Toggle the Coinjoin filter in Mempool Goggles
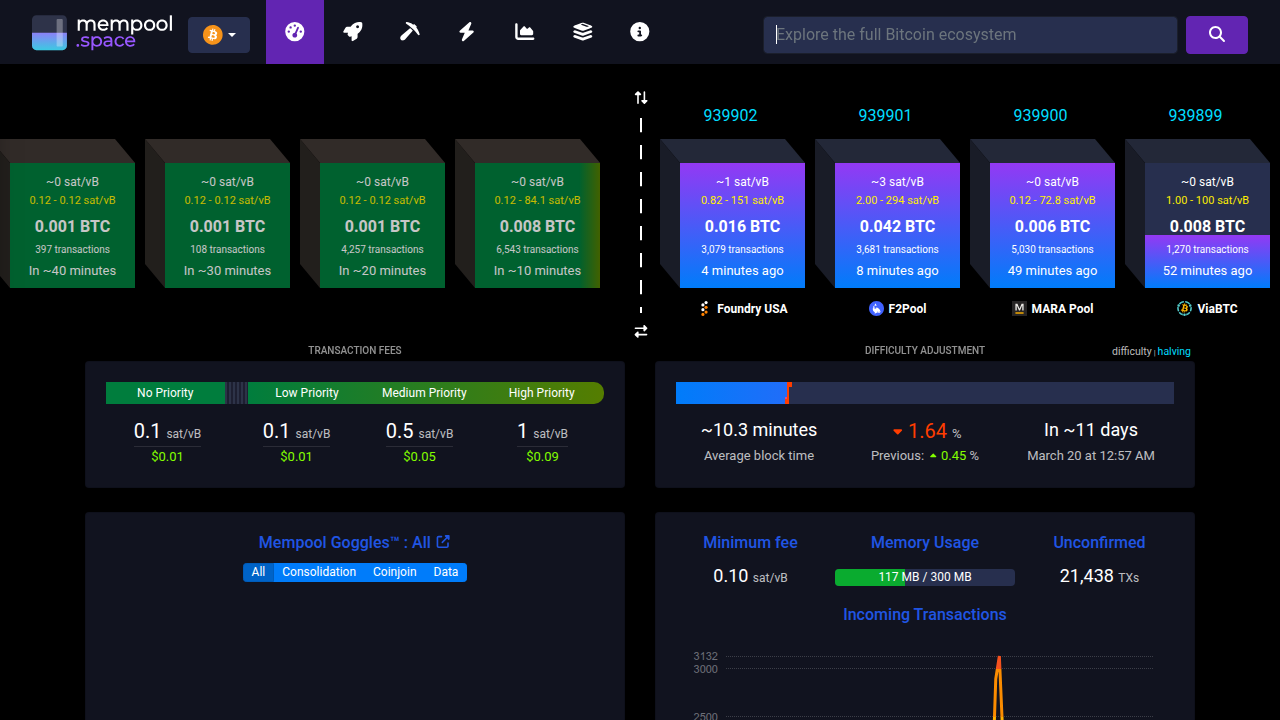Viewport: 1280px width, 720px height. coord(395,572)
